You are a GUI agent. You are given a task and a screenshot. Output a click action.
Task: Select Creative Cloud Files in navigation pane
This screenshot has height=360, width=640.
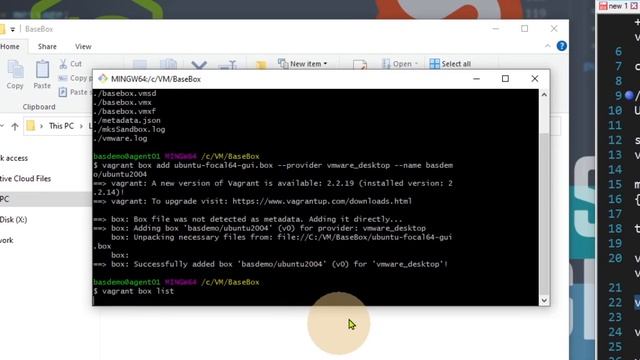[x=25, y=179]
